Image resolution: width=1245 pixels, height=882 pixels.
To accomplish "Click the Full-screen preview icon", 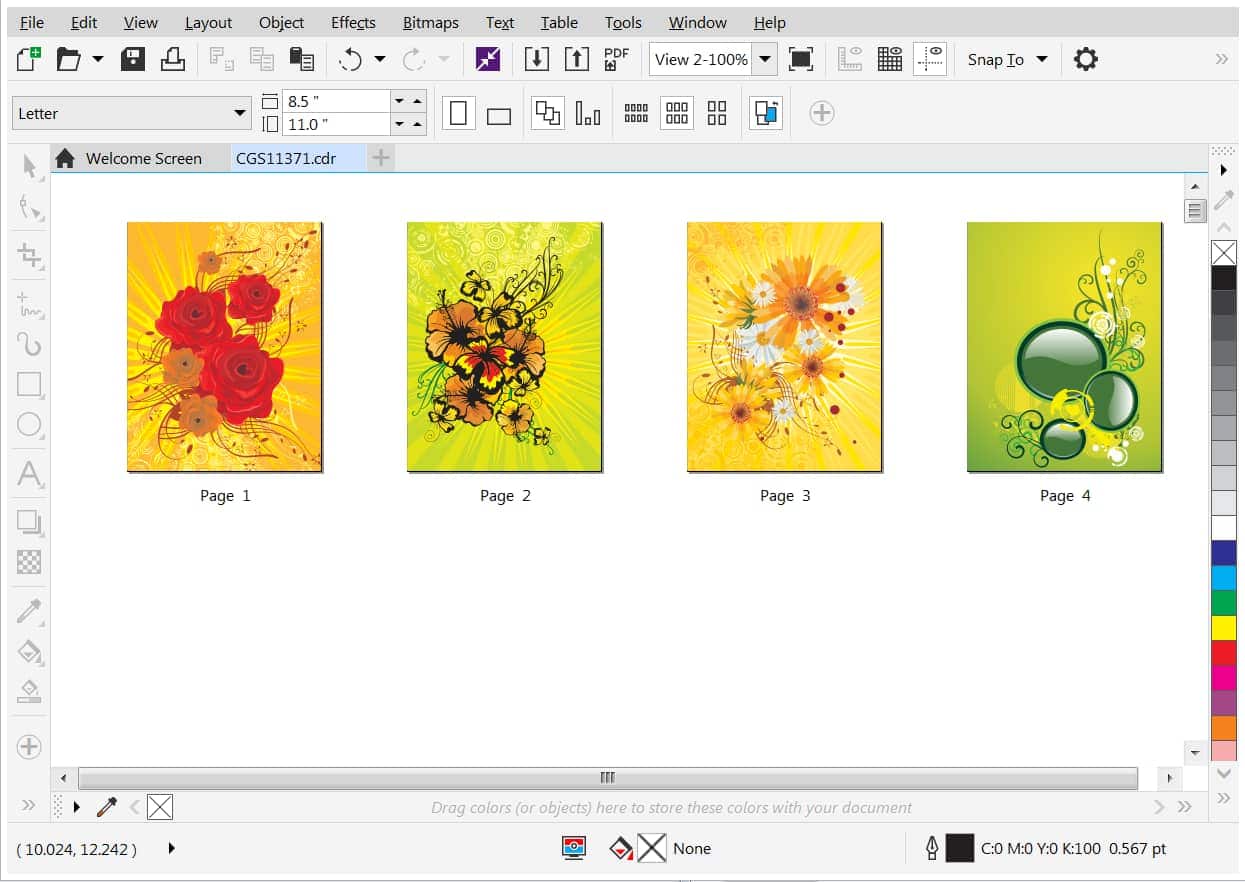I will point(800,59).
